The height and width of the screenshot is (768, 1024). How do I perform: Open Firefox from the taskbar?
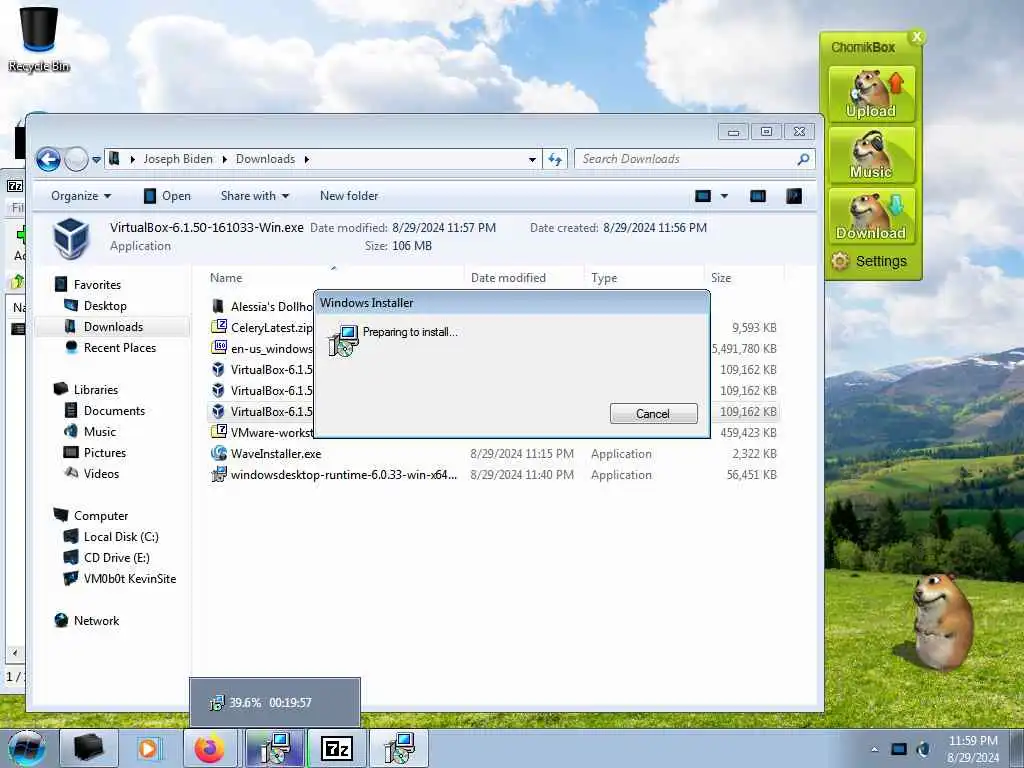pos(209,749)
